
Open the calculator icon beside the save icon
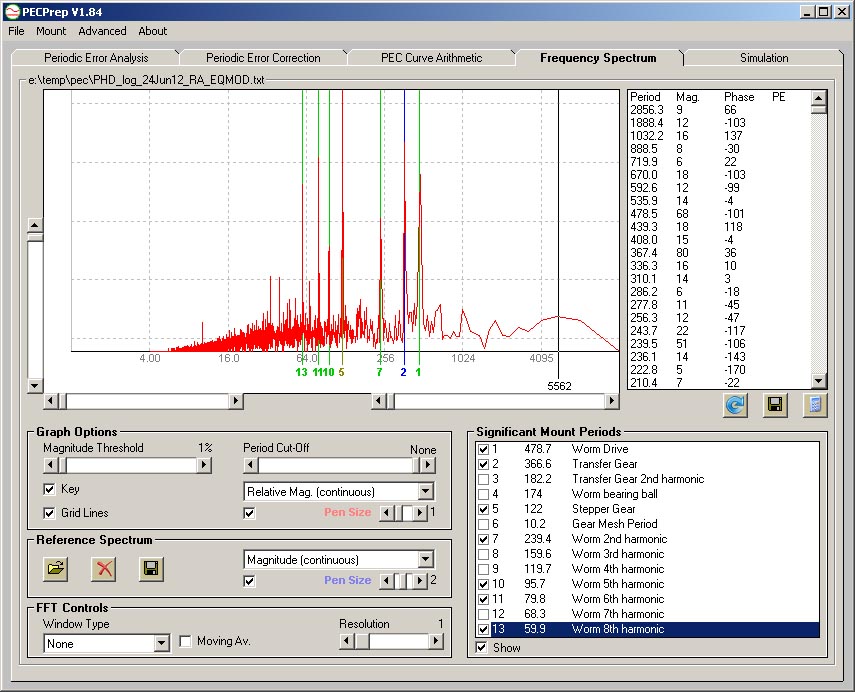[x=815, y=405]
